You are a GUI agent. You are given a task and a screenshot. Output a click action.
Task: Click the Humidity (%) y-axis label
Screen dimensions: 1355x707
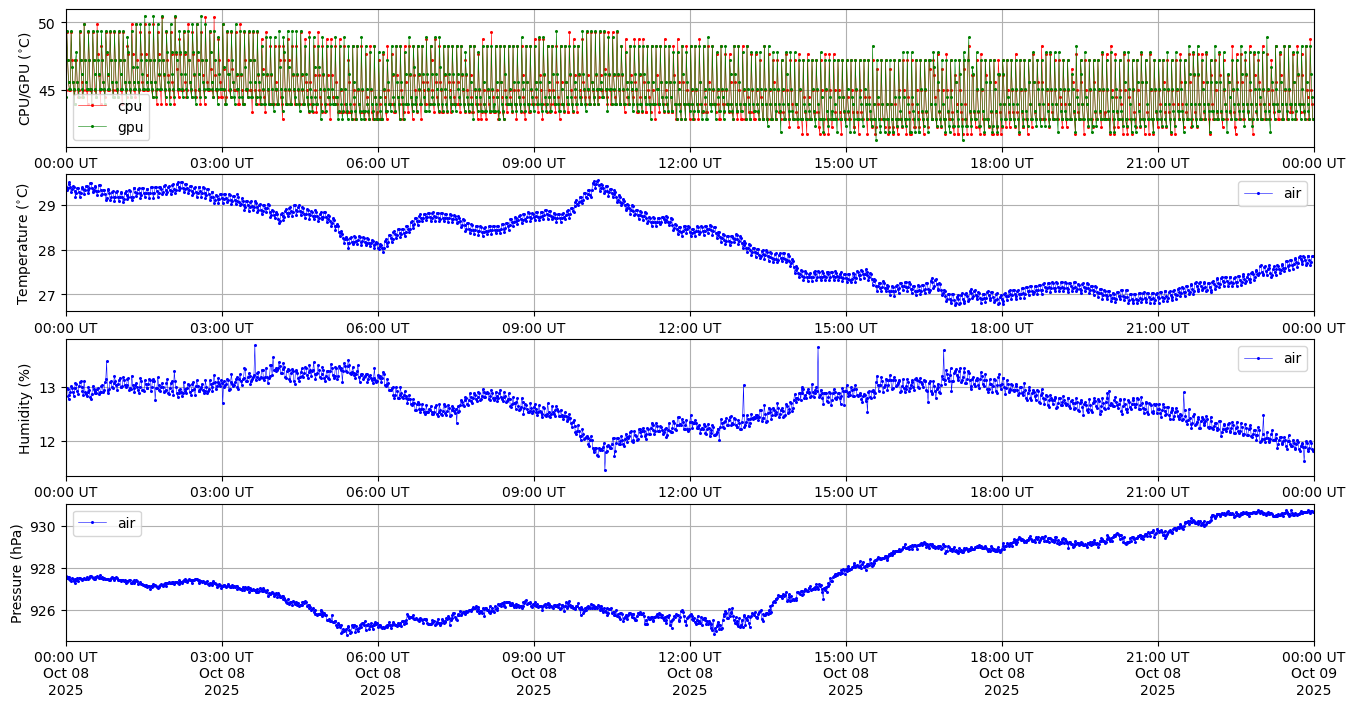tap(25, 408)
